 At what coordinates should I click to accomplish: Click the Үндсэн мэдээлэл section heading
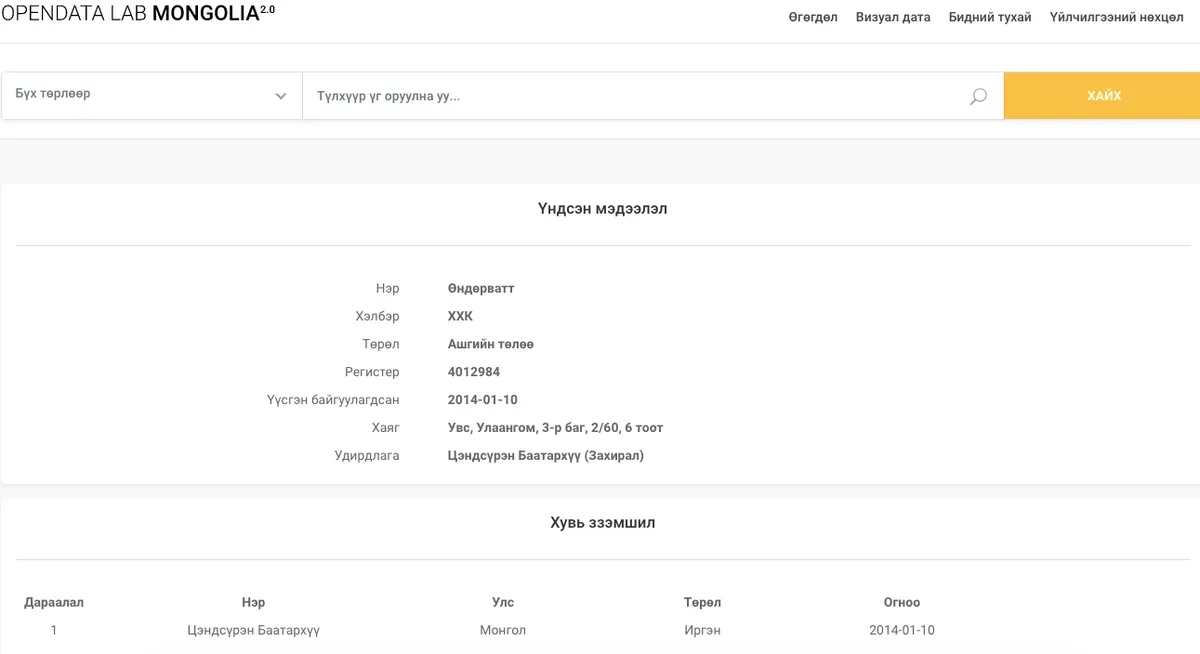click(x=602, y=209)
